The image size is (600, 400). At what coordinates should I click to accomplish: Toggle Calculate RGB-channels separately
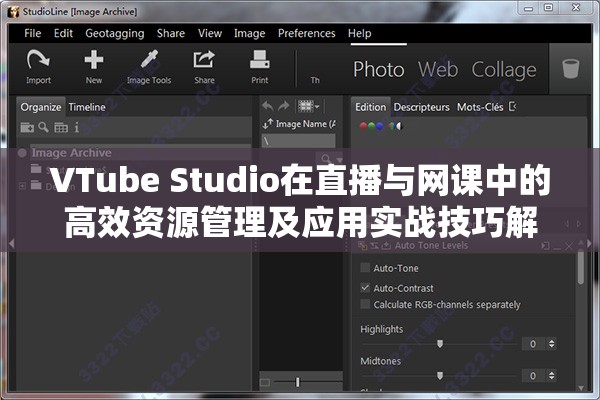[365, 304]
